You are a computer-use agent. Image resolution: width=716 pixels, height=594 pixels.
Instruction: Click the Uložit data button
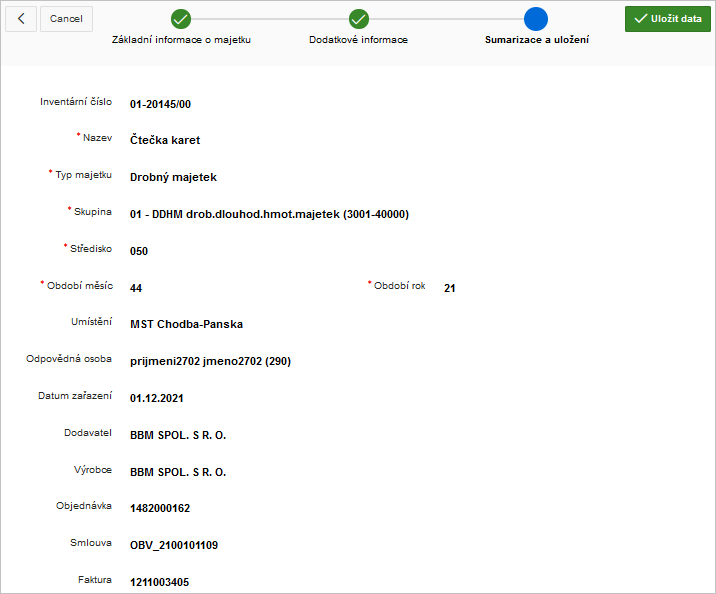668,19
